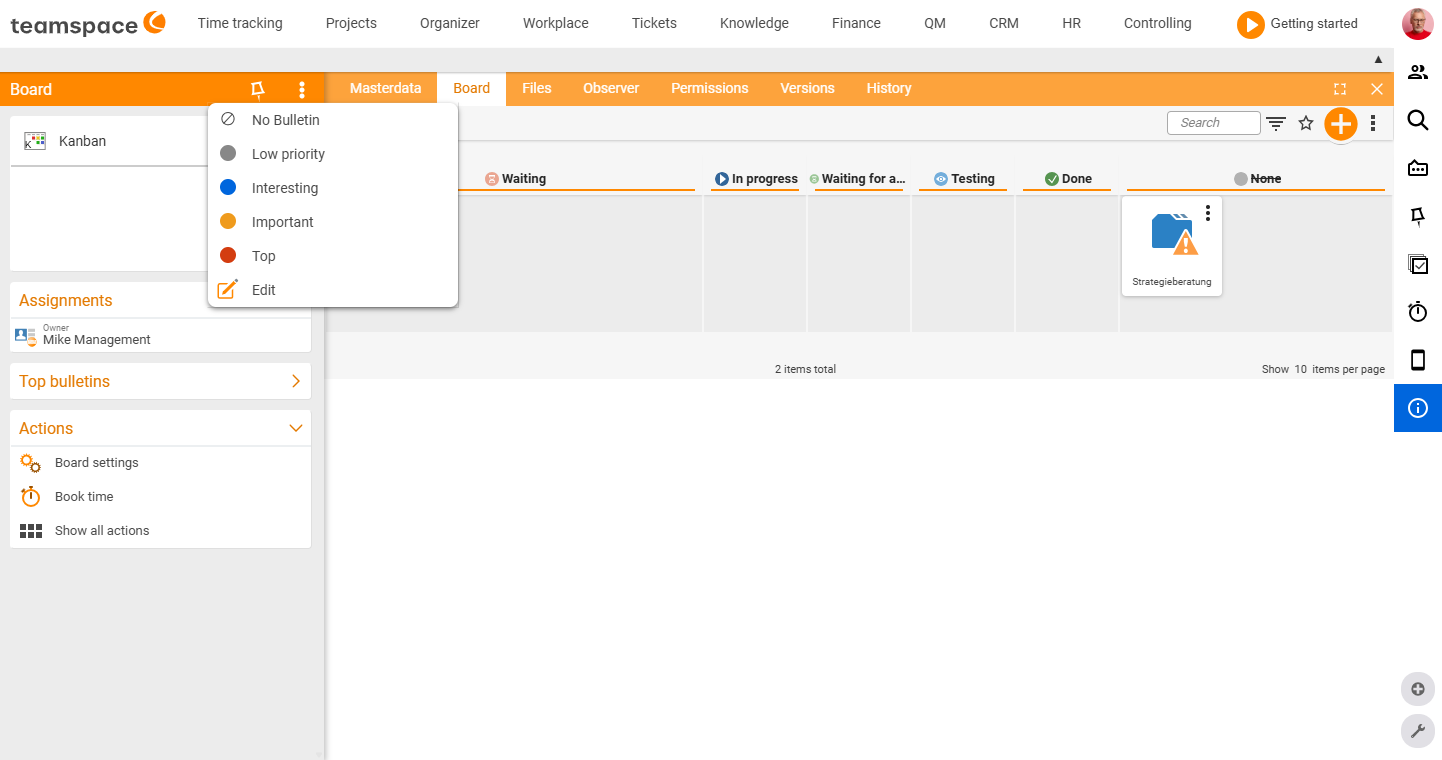Open board toolbar three-dot options

pyautogui.click(x=1373, y=123)
